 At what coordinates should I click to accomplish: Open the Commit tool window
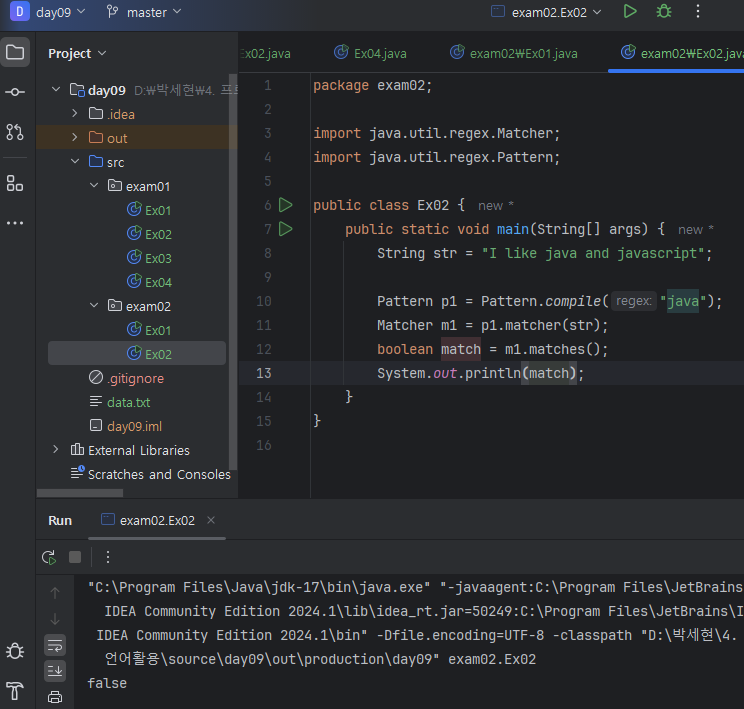pos(15,92)
